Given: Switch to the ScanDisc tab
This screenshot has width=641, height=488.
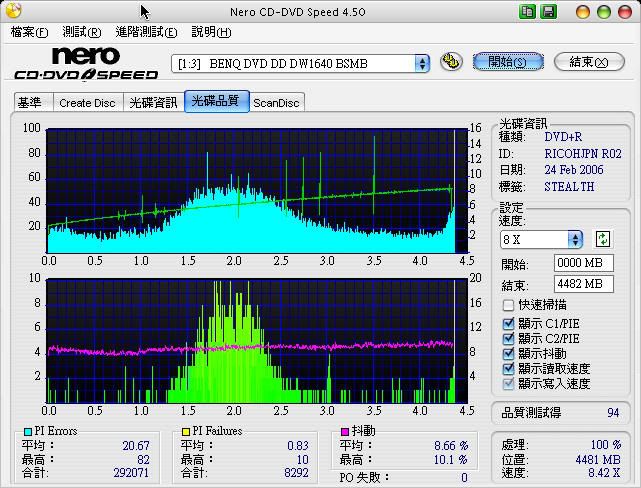Looking at the screenshot, I should (276, 103).
